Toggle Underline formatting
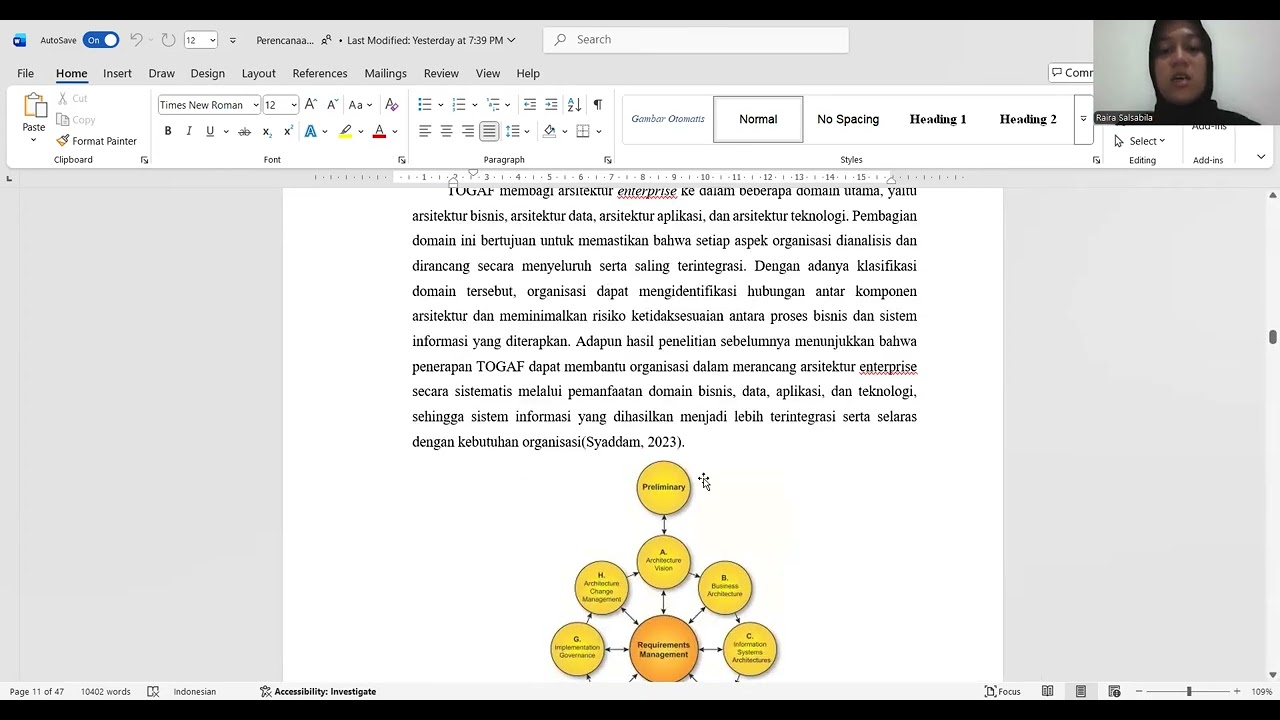1280x720 pixels. (x=210, y=131)
